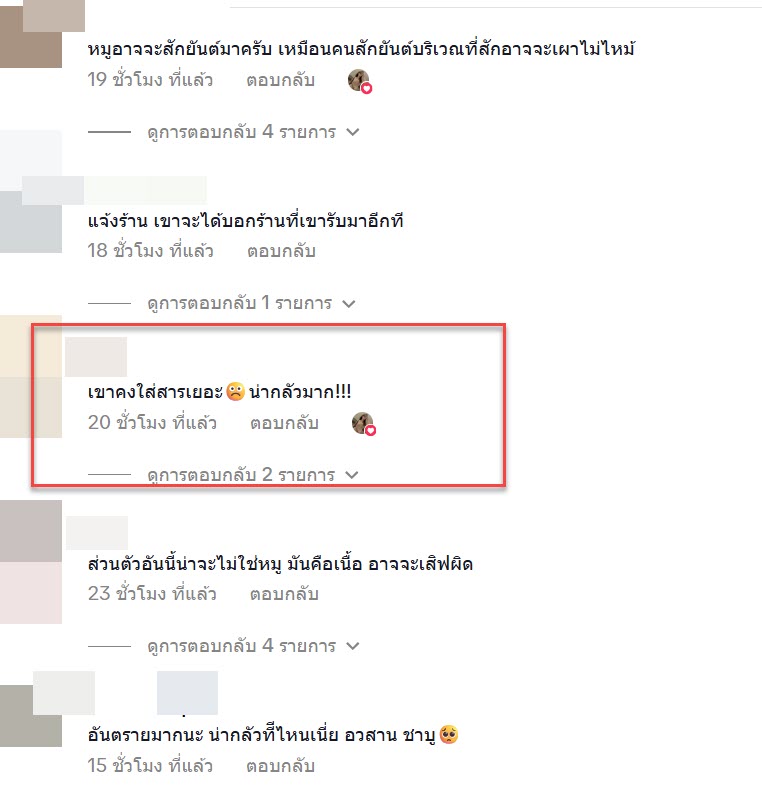Click ตอบกลับ on the 20-hour-old comment
The height and width of the screenshot is (801, 762).
284,423
